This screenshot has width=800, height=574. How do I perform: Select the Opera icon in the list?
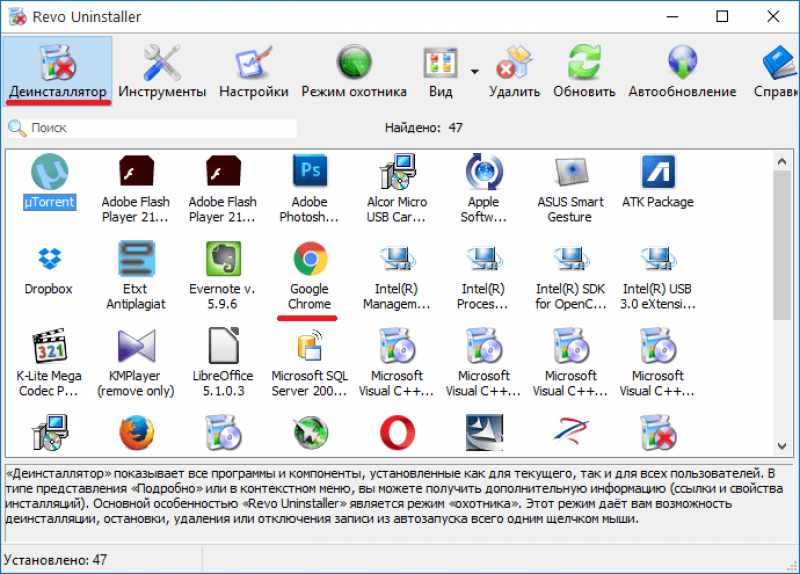click(397, 433)
